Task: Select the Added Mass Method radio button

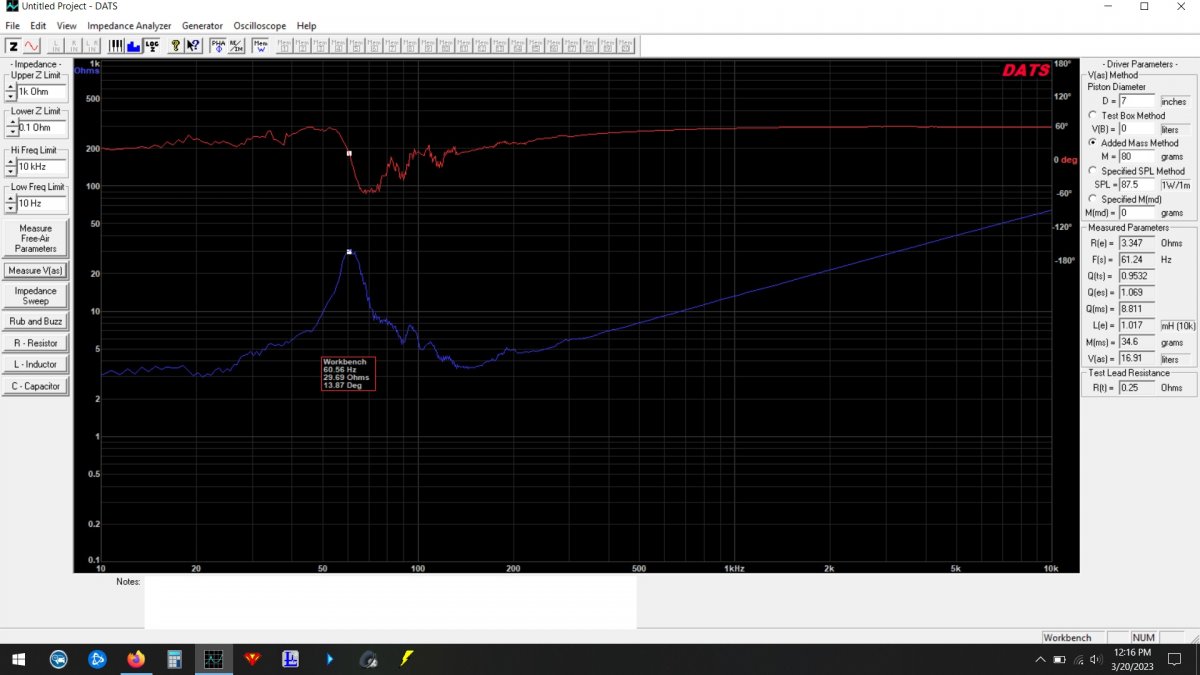Action: point(1093,143)
